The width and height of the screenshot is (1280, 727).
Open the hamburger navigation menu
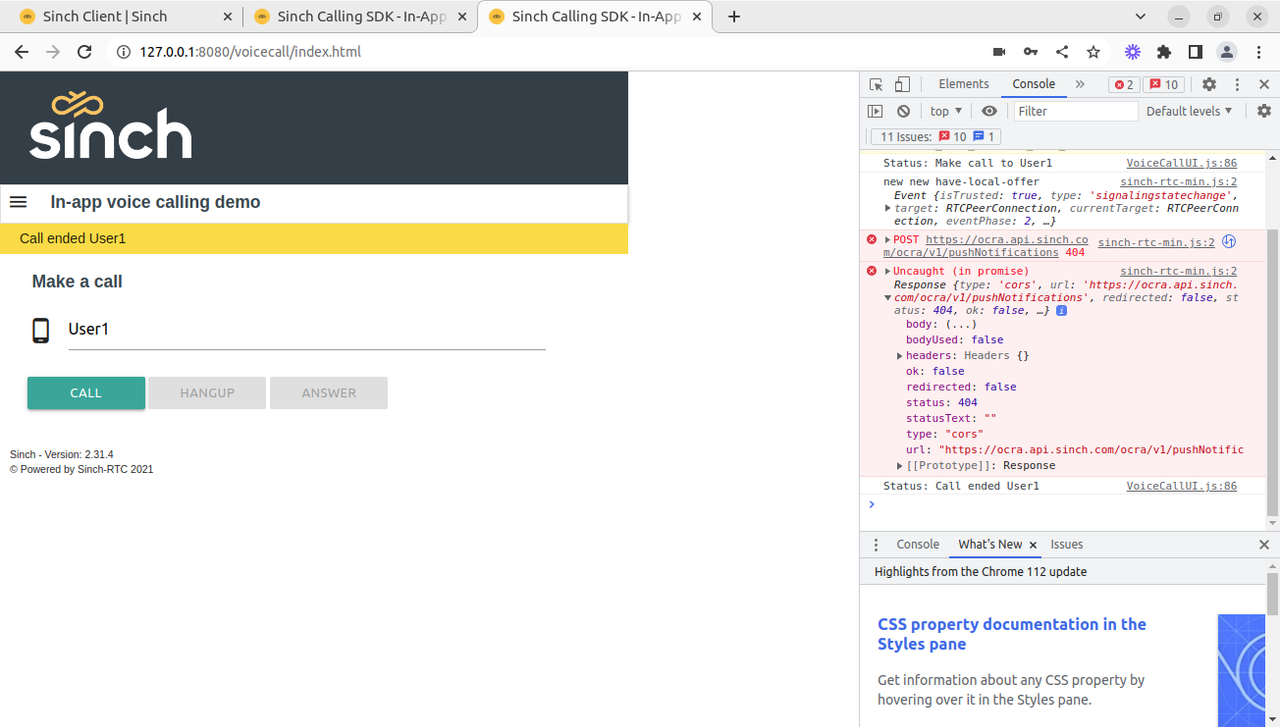click(18, 202)
